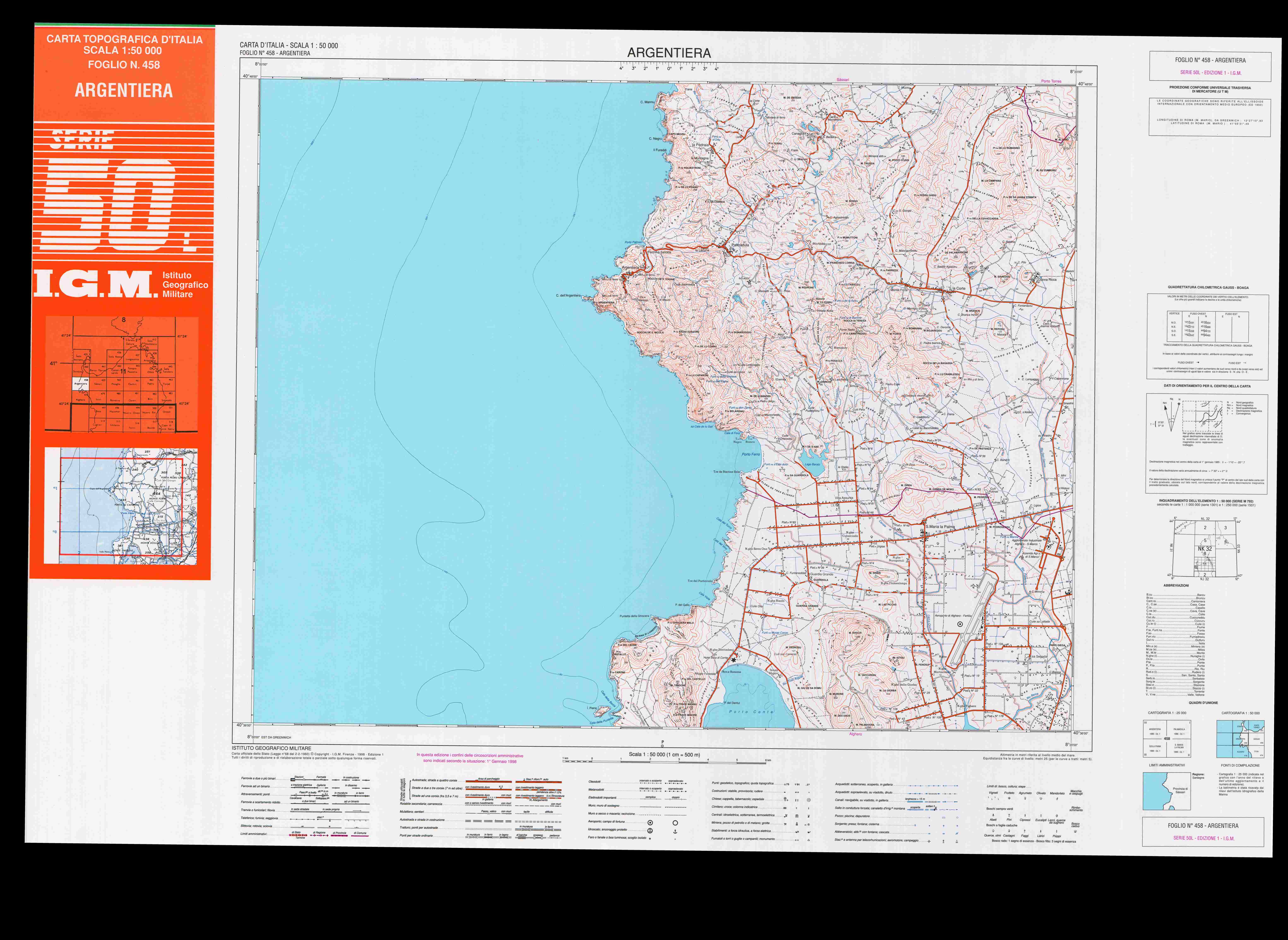Click the 'QUADRETTATURA CHILOMETRICA GAUSS - BOAGA' heading
The image size is (1288, 940).
coord(1208,287)
